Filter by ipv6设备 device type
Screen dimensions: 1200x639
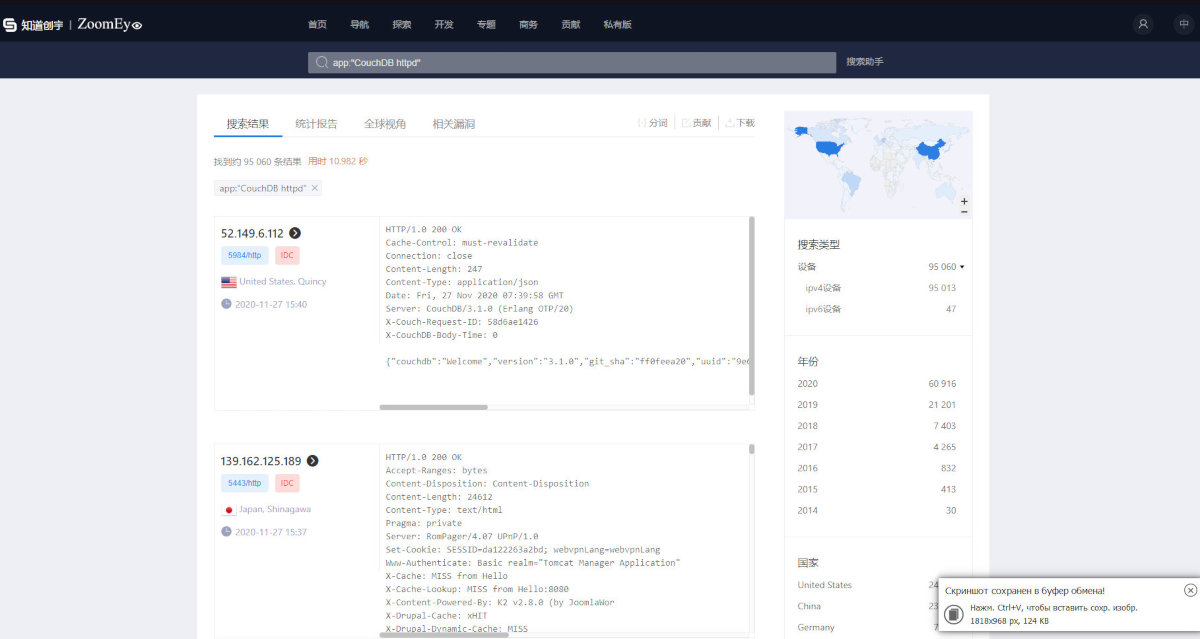click(x=823, y=309)
